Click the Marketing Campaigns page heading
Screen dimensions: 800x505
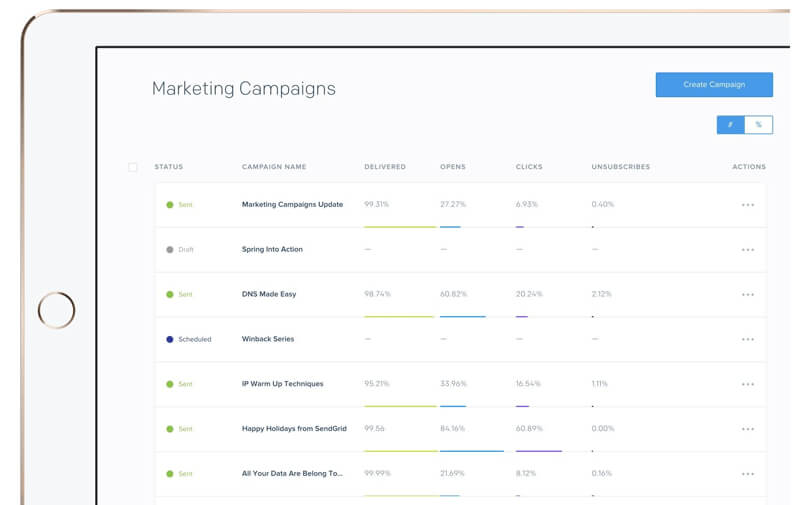(244, 89)
